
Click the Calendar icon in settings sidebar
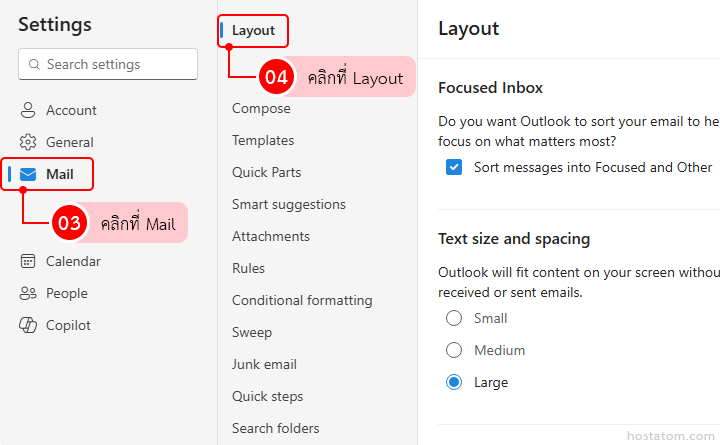(28, 261)
